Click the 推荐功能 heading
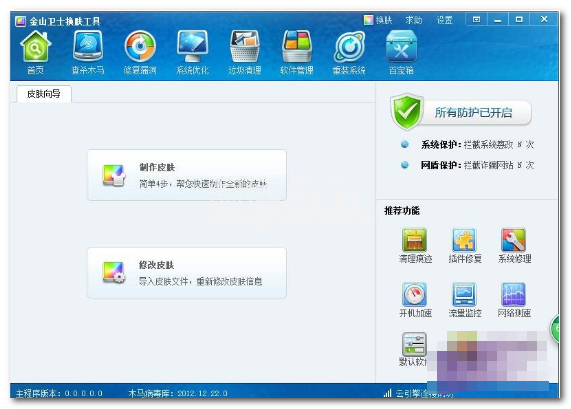Image resolution: width=571 pixels, height=409 pixels. tap(402, 211)
